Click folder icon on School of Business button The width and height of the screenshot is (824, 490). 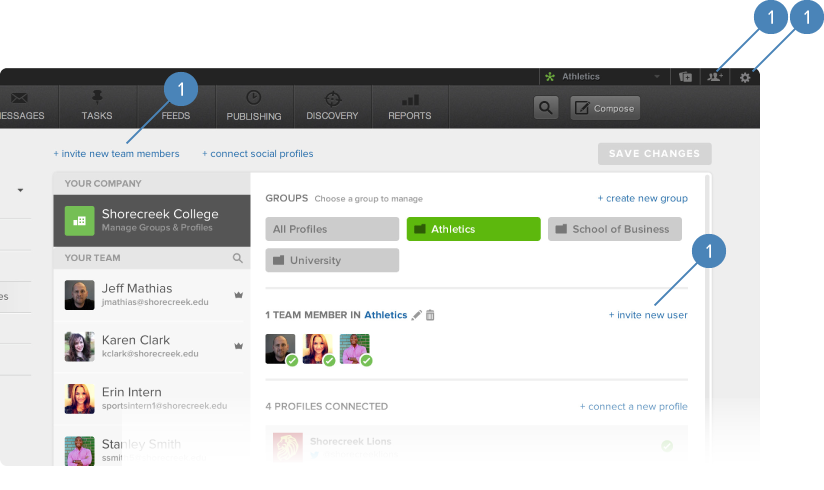561,229
